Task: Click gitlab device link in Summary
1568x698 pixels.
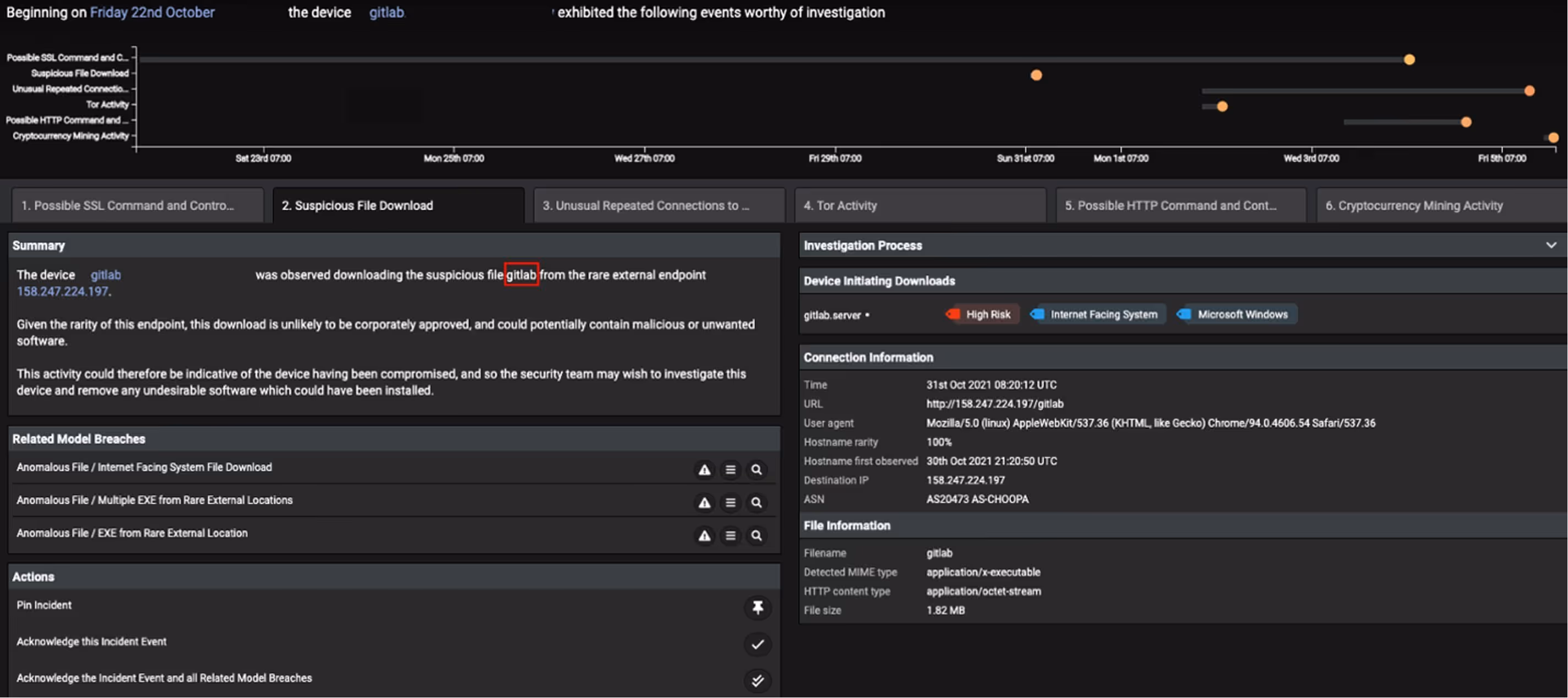Action: pyautogui.click(x=105, y=275)
